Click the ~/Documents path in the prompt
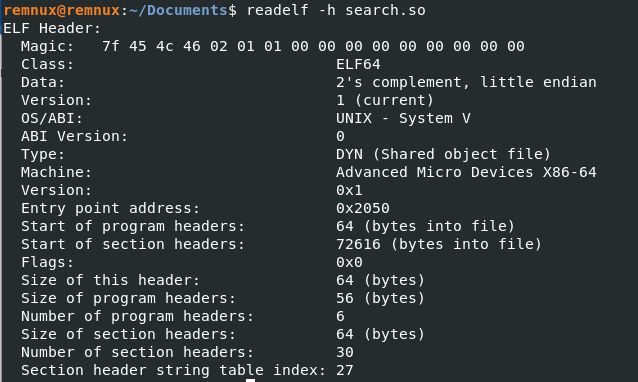 coord(179,10)
